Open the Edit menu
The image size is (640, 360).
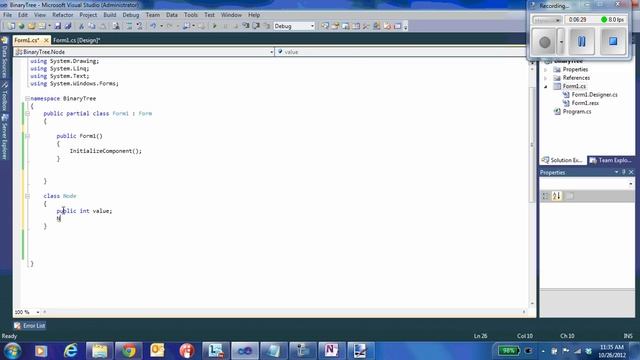pos(23,15)
